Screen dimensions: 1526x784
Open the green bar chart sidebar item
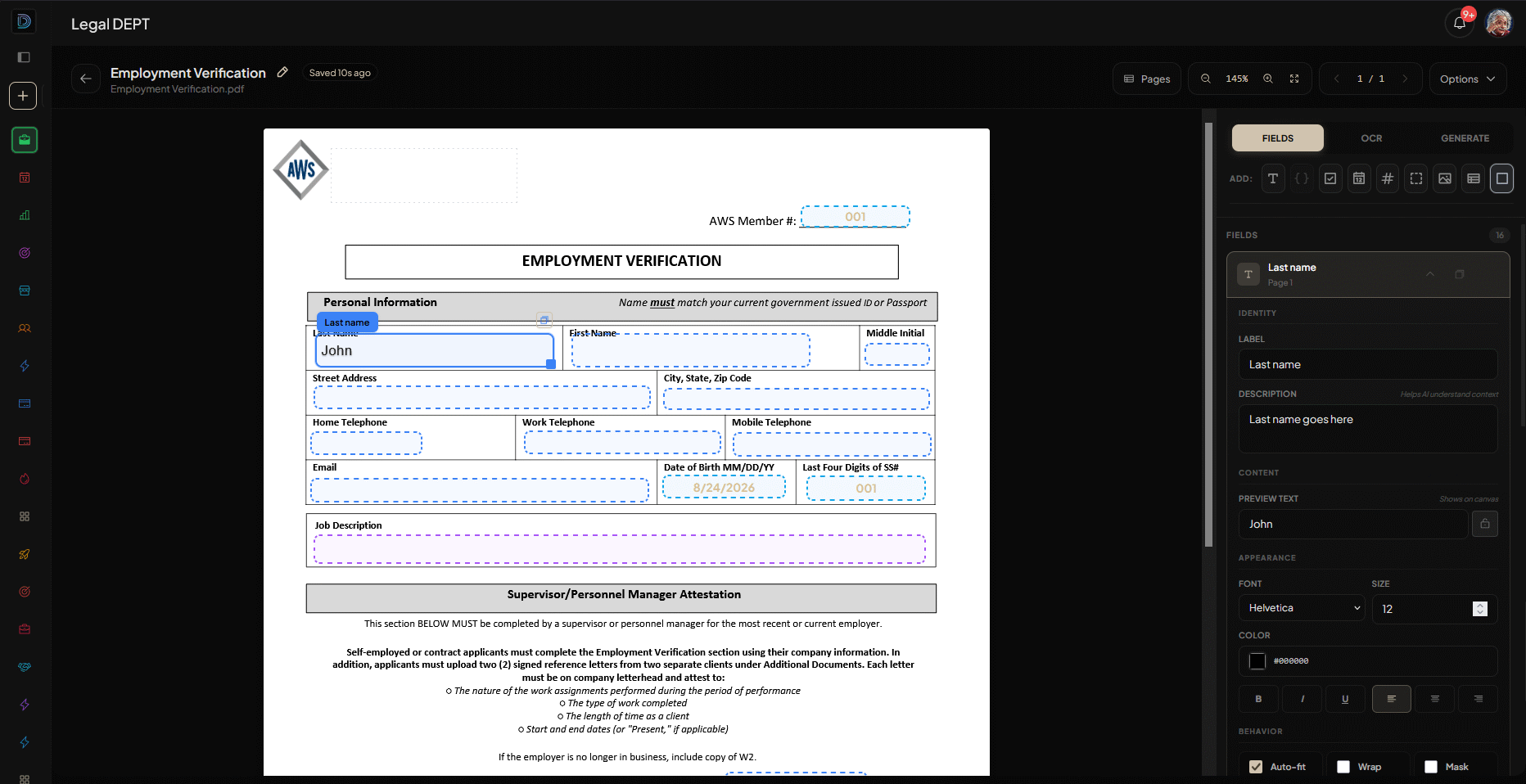pos(25,215)
